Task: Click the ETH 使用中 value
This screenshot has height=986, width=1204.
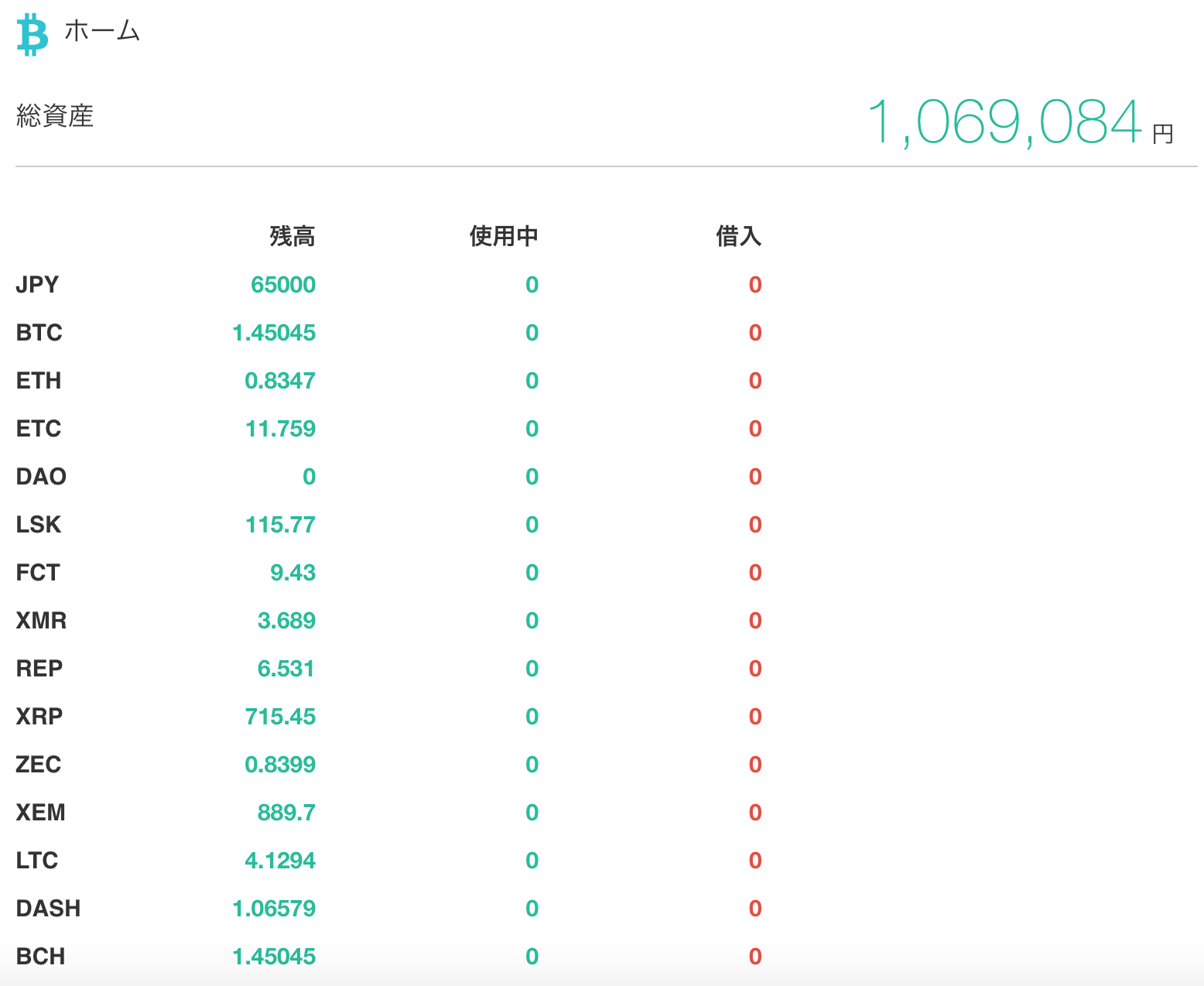Action: [532, 380]
